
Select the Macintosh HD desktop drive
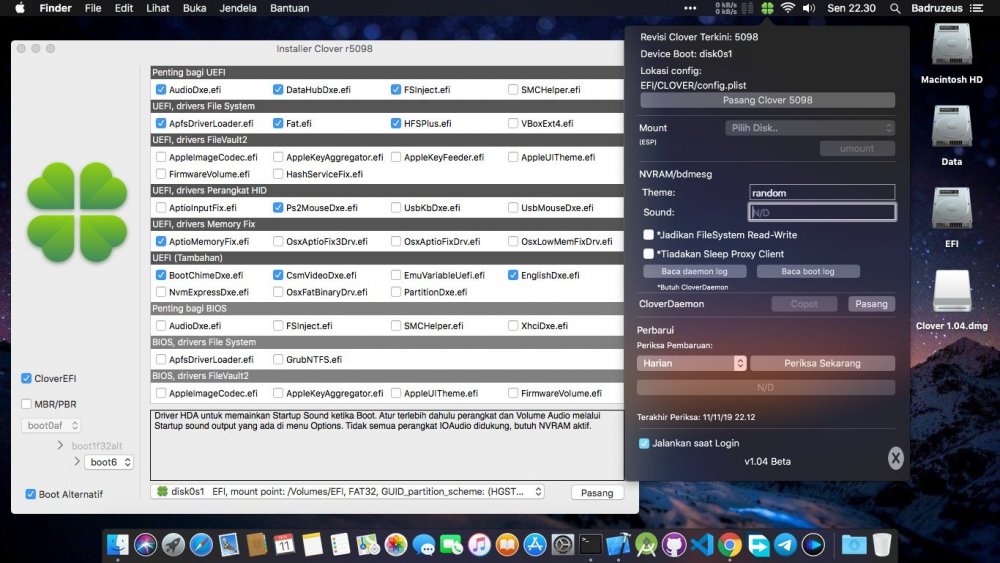pyautogui.click(x=951, y=54)
